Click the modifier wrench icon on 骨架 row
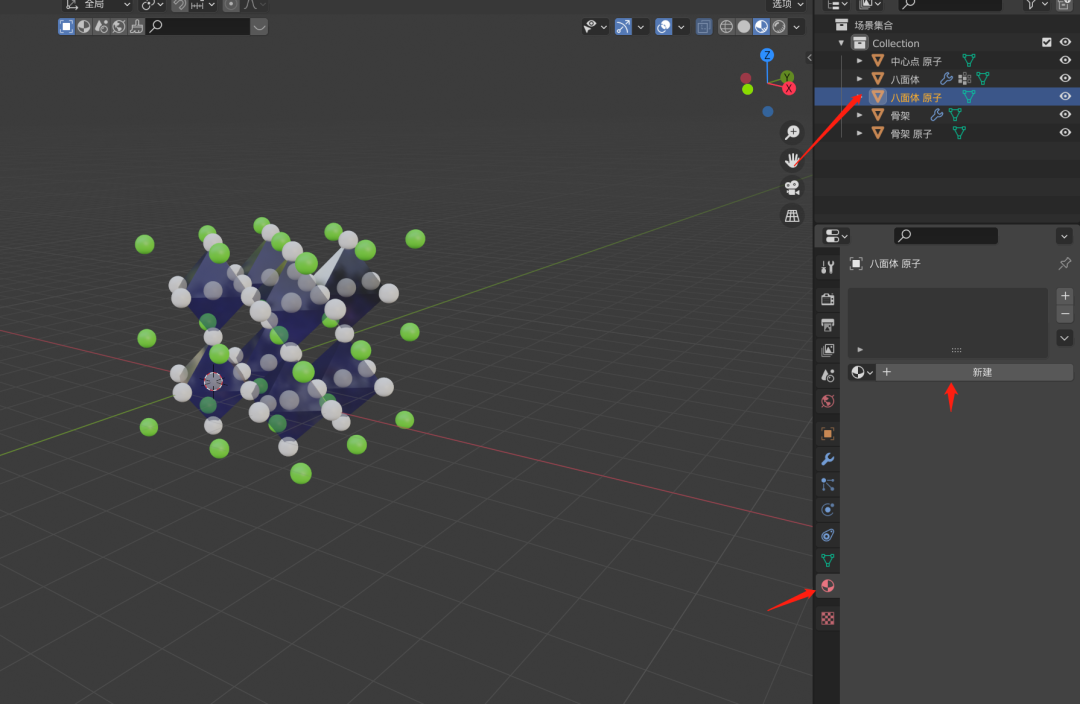This screenshot has height=704, width=1080. (937, 115)
